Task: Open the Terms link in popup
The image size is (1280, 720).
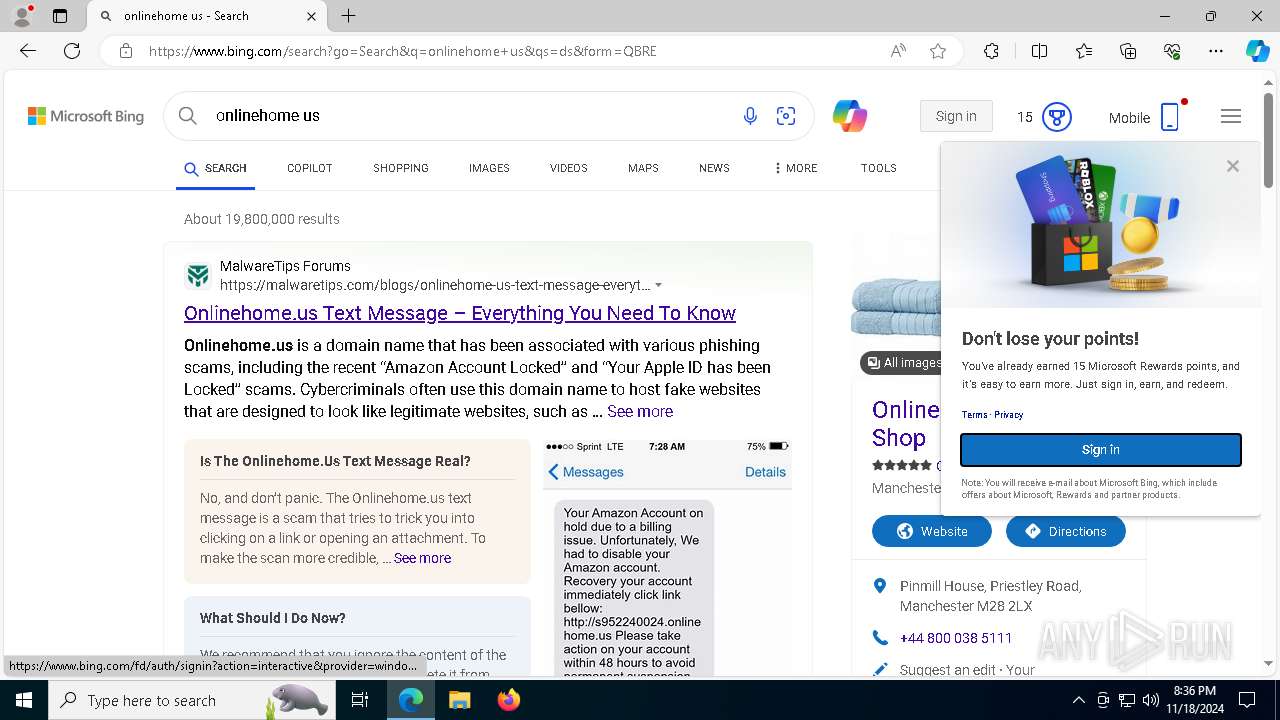Action: (x=974, y=415)
